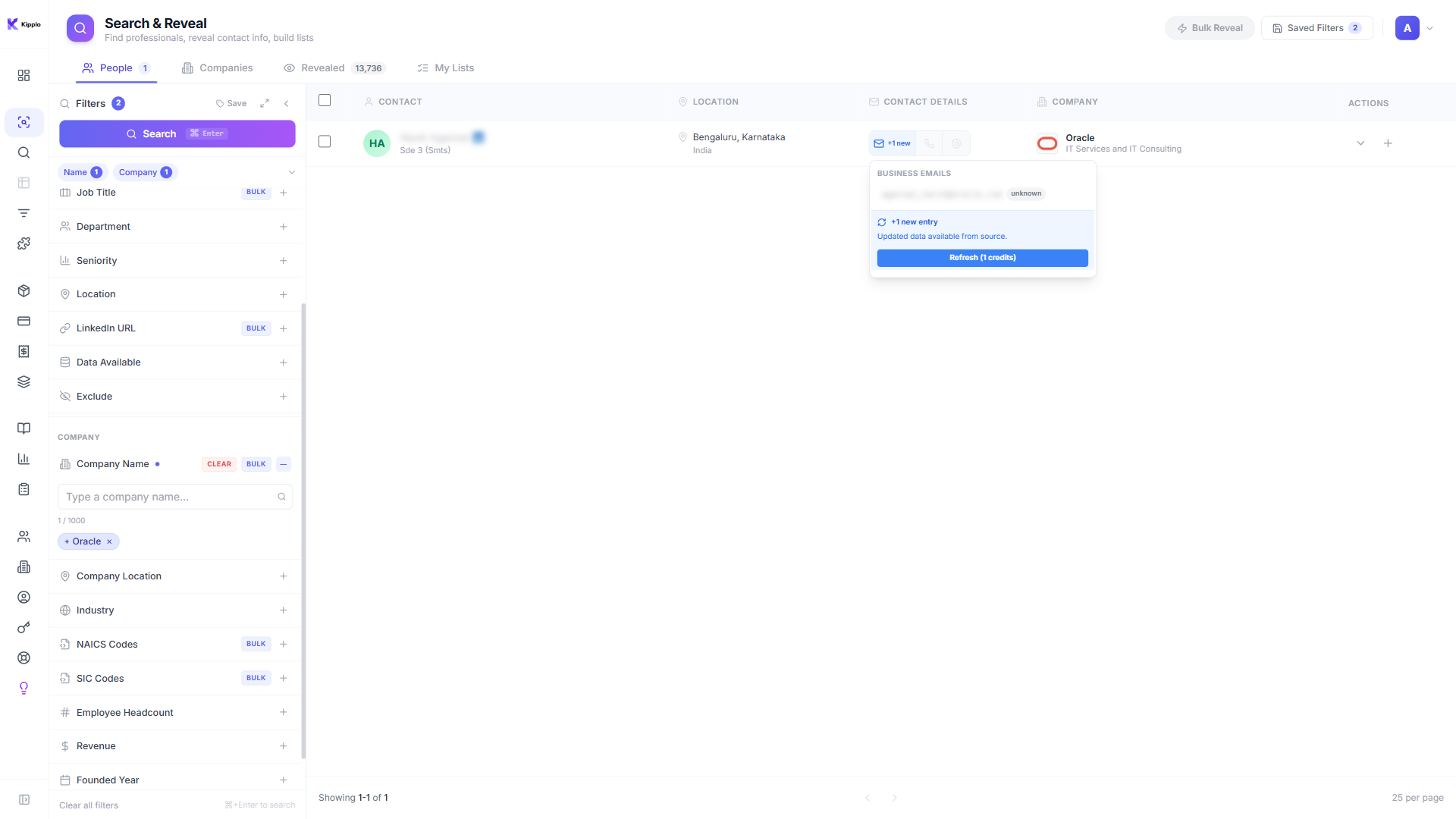The height and width of the screenshot is (819, 1456).
Task: Open the lifebuoy support icon in sidebar
Action: [24, 657]
